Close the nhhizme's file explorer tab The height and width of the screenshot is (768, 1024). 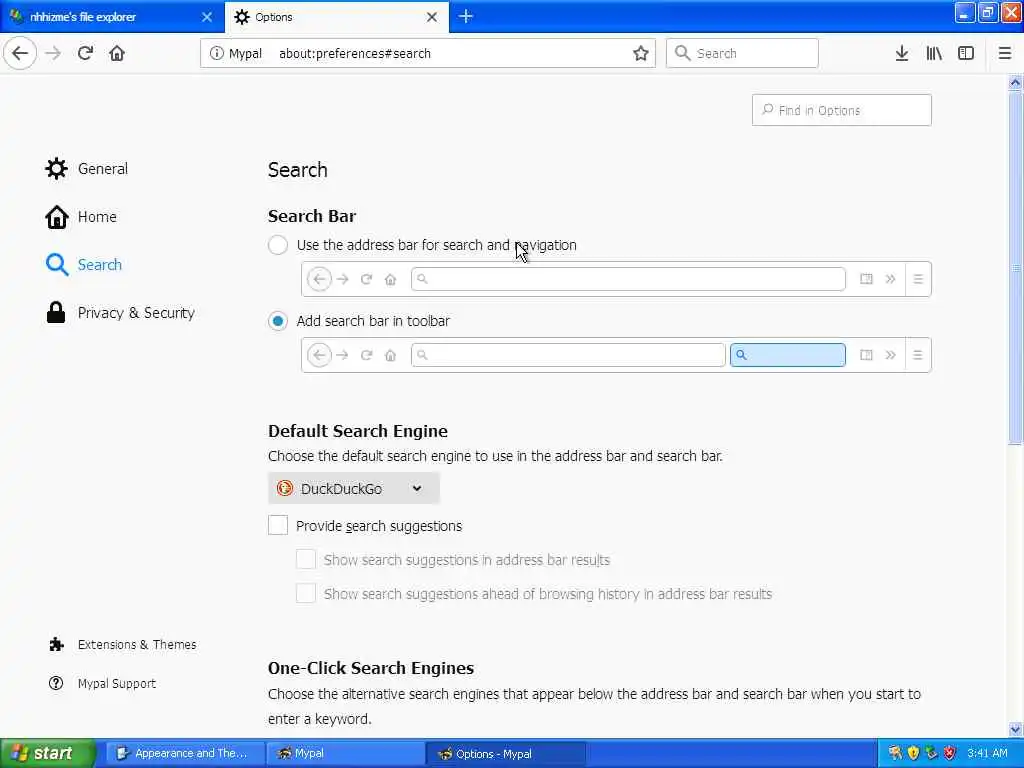pos(207,17)
